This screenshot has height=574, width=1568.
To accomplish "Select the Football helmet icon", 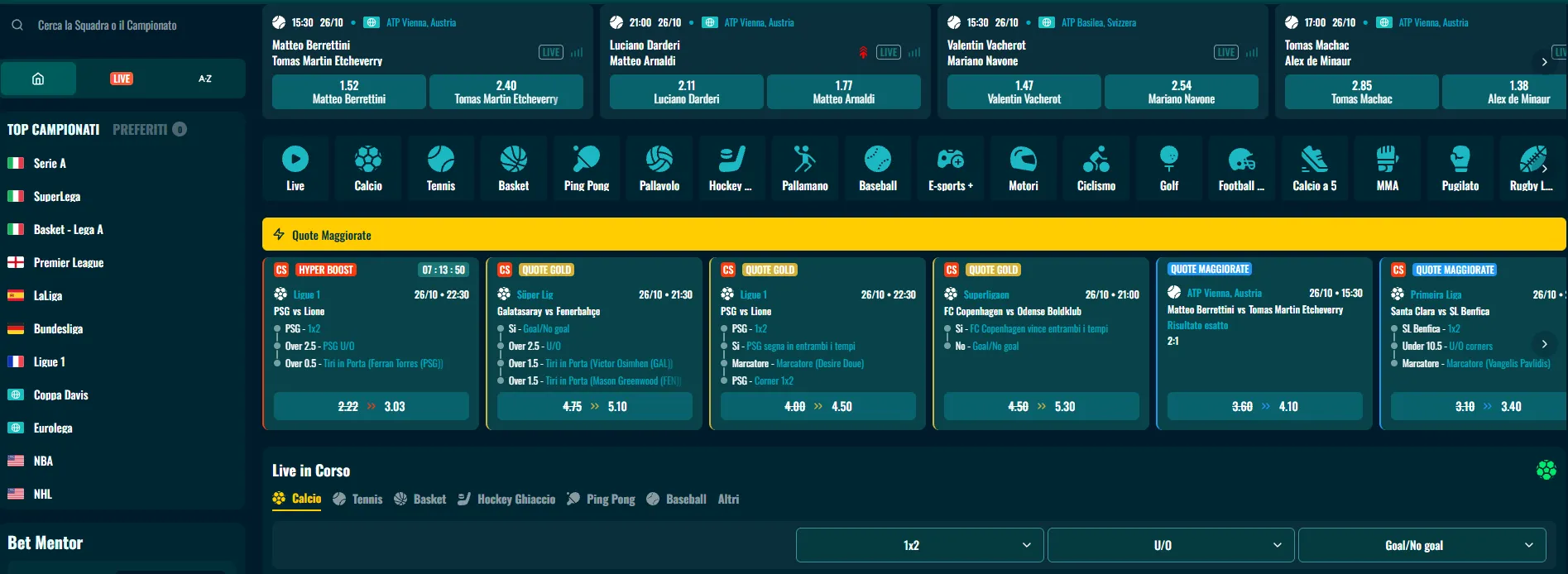I will pos(1242,159).
